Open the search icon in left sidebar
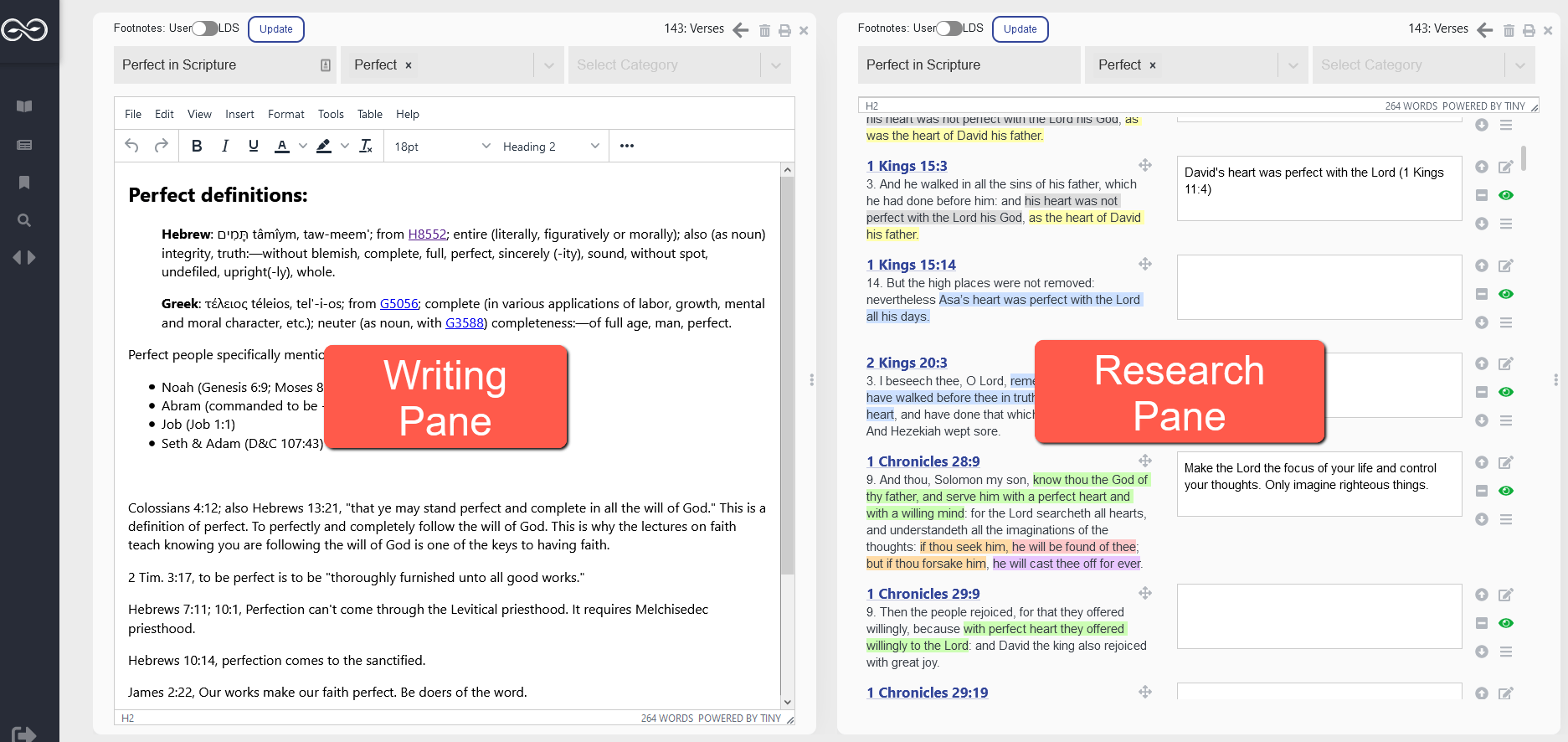 coord(24,220)
